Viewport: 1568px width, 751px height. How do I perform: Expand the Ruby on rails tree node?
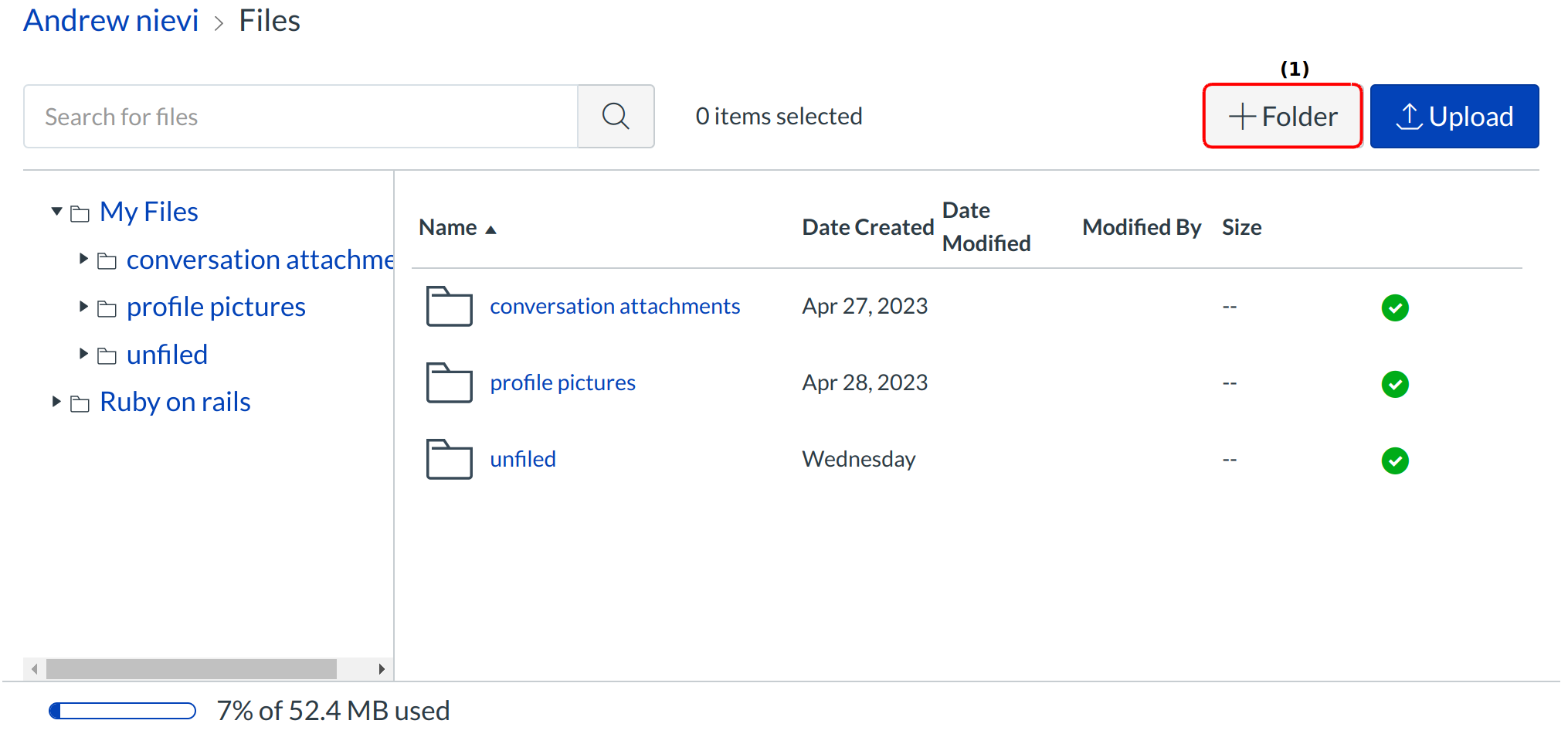point(56,402)
